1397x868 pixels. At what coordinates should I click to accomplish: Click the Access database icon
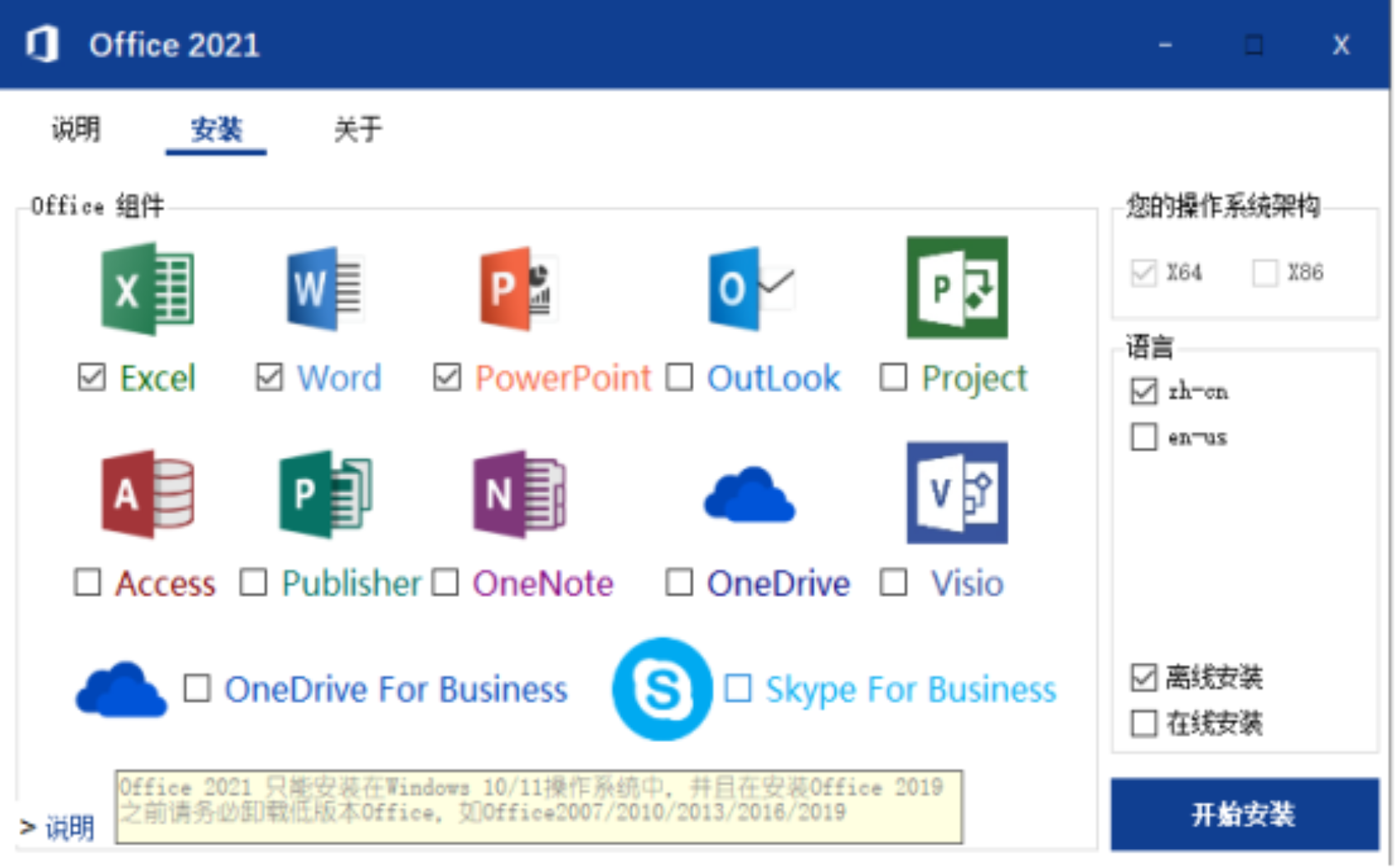[147, 494]
